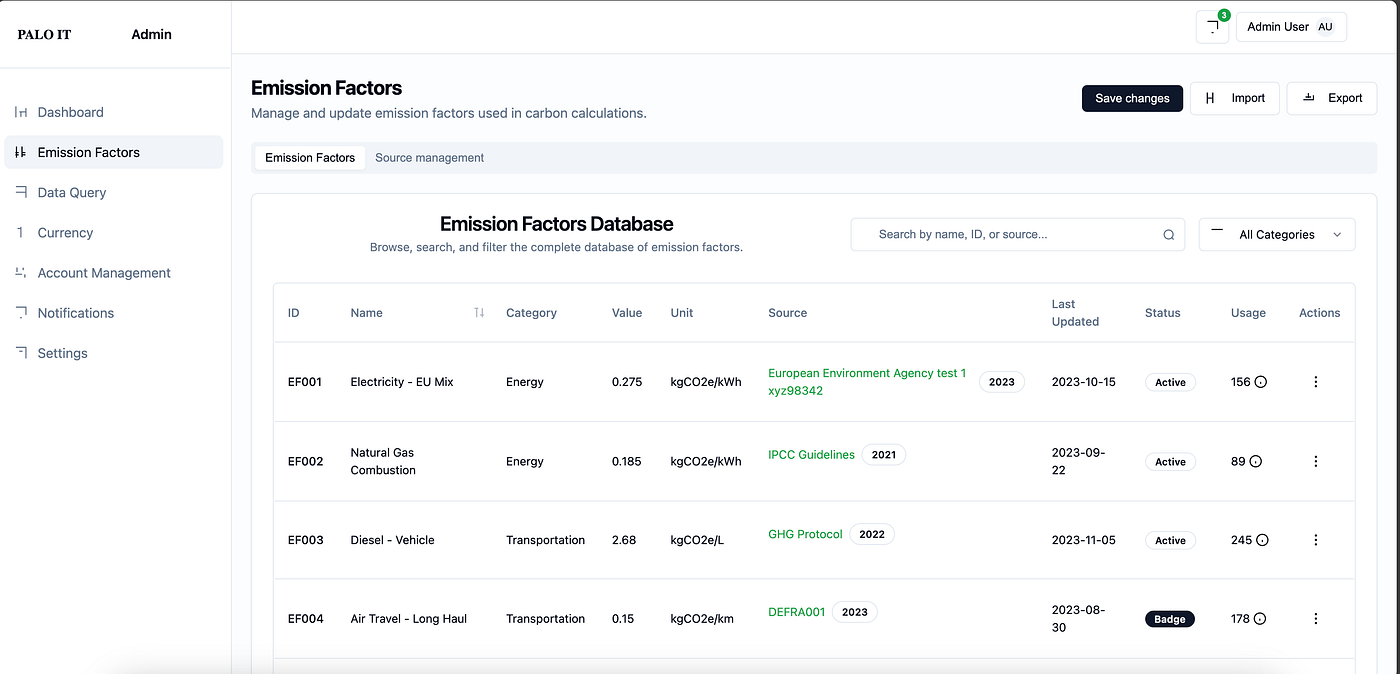Open Data Query in sidebar
Screen dimensions: 1400x674
(72, 193)
